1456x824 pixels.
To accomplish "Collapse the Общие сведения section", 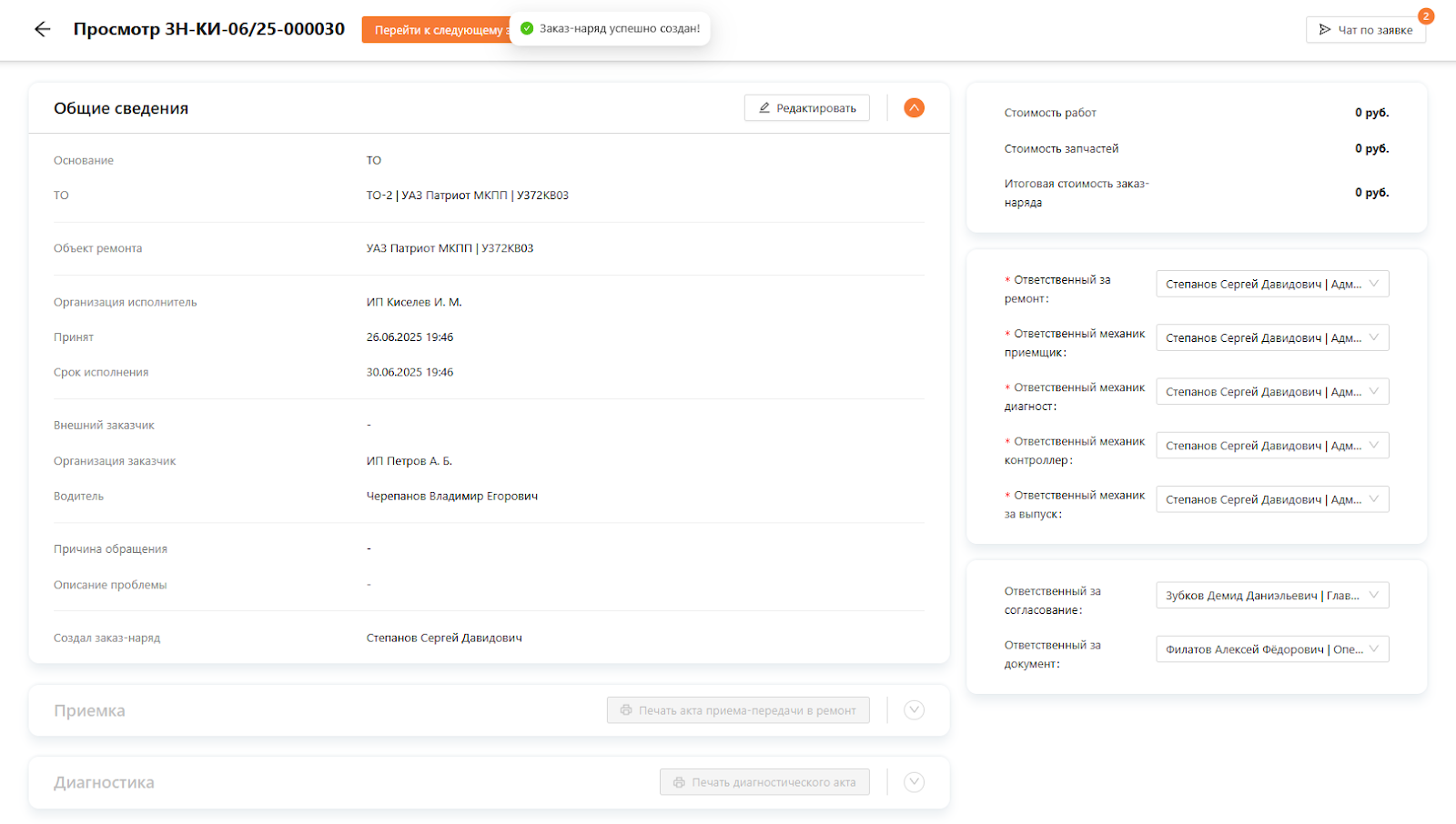I will 914,108.
